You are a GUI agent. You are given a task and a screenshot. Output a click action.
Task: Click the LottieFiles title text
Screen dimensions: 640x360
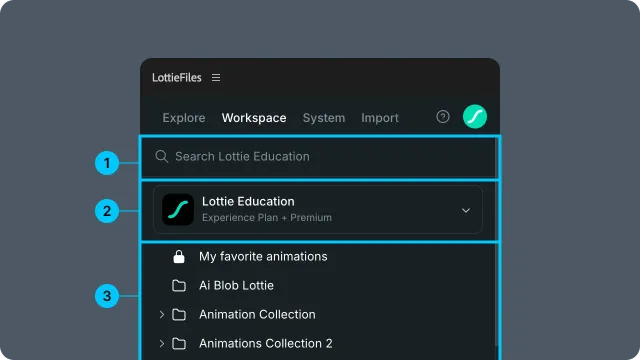[x=177, y=78]
